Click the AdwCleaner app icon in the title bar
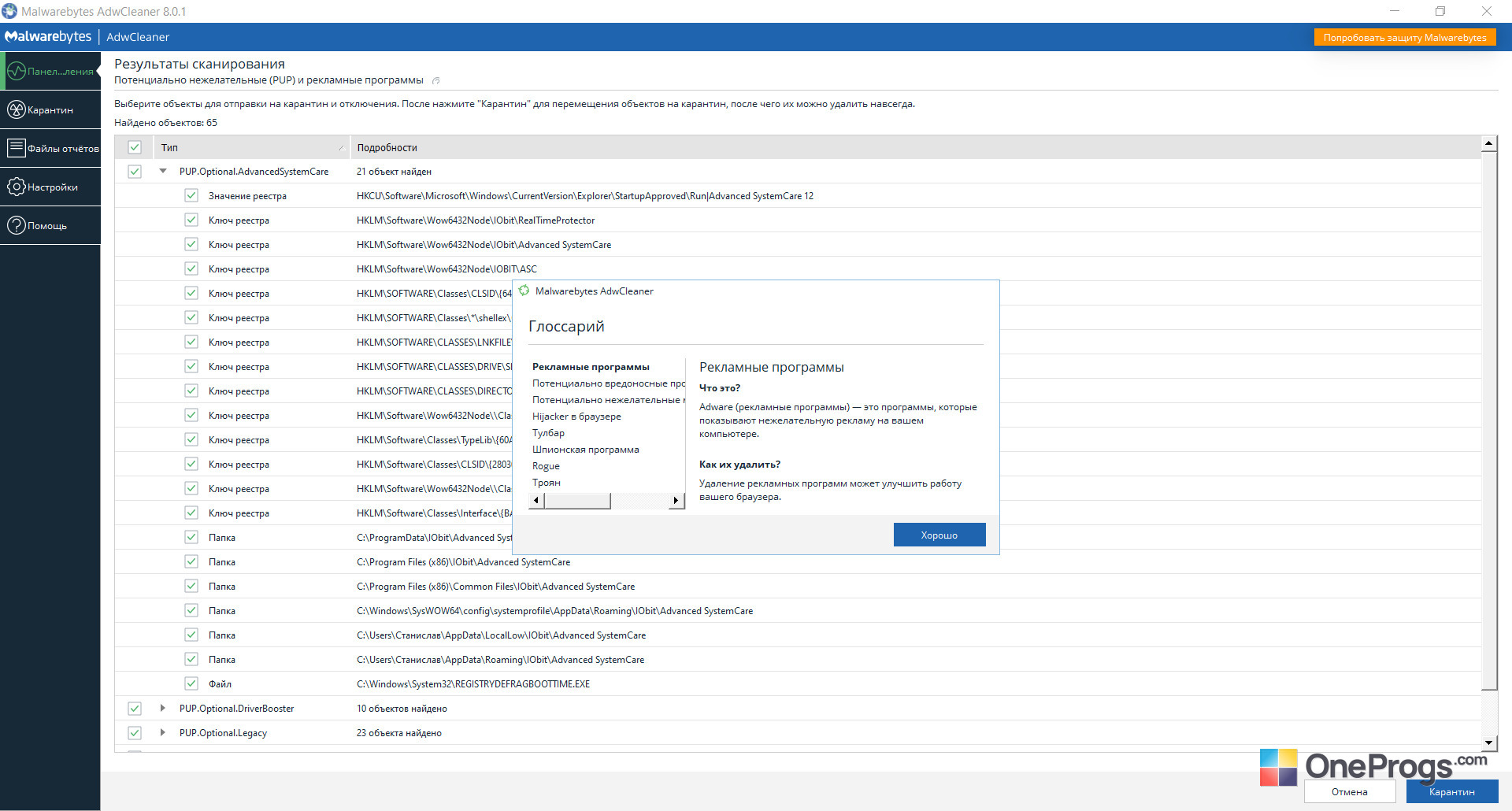 tap(9, 11)
